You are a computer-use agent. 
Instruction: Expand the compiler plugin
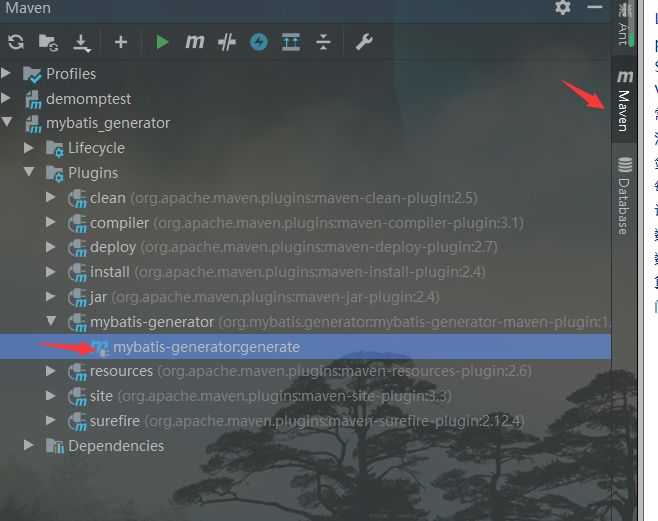(51, 222)
